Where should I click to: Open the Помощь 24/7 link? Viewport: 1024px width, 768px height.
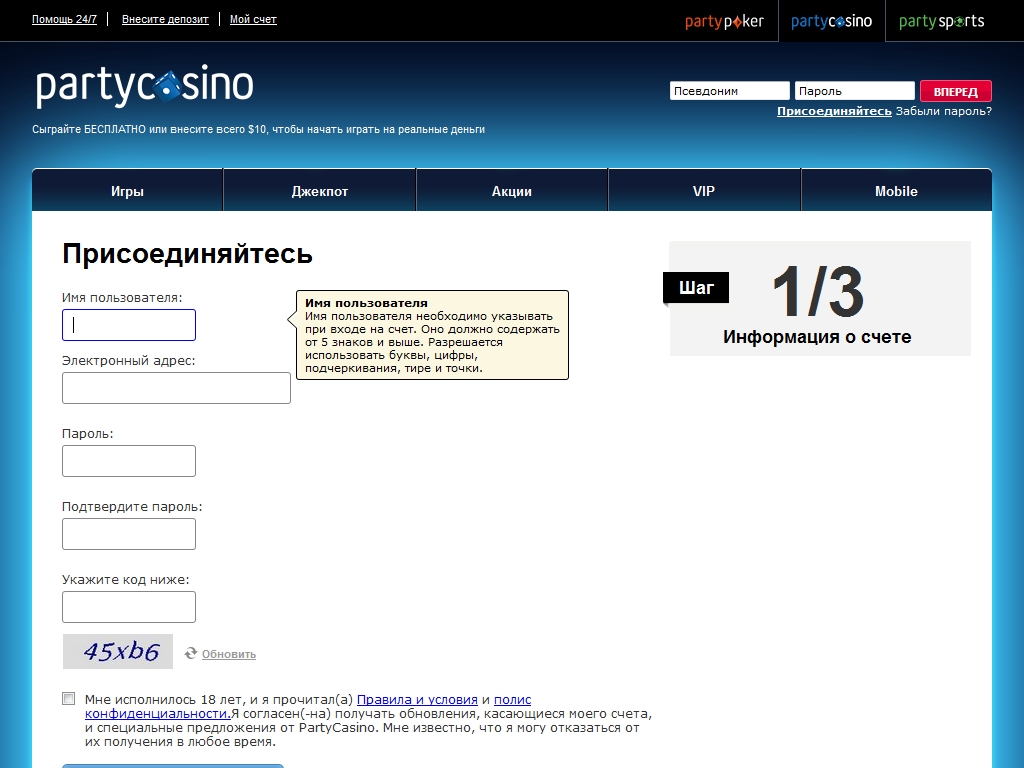tap(64, 19)
